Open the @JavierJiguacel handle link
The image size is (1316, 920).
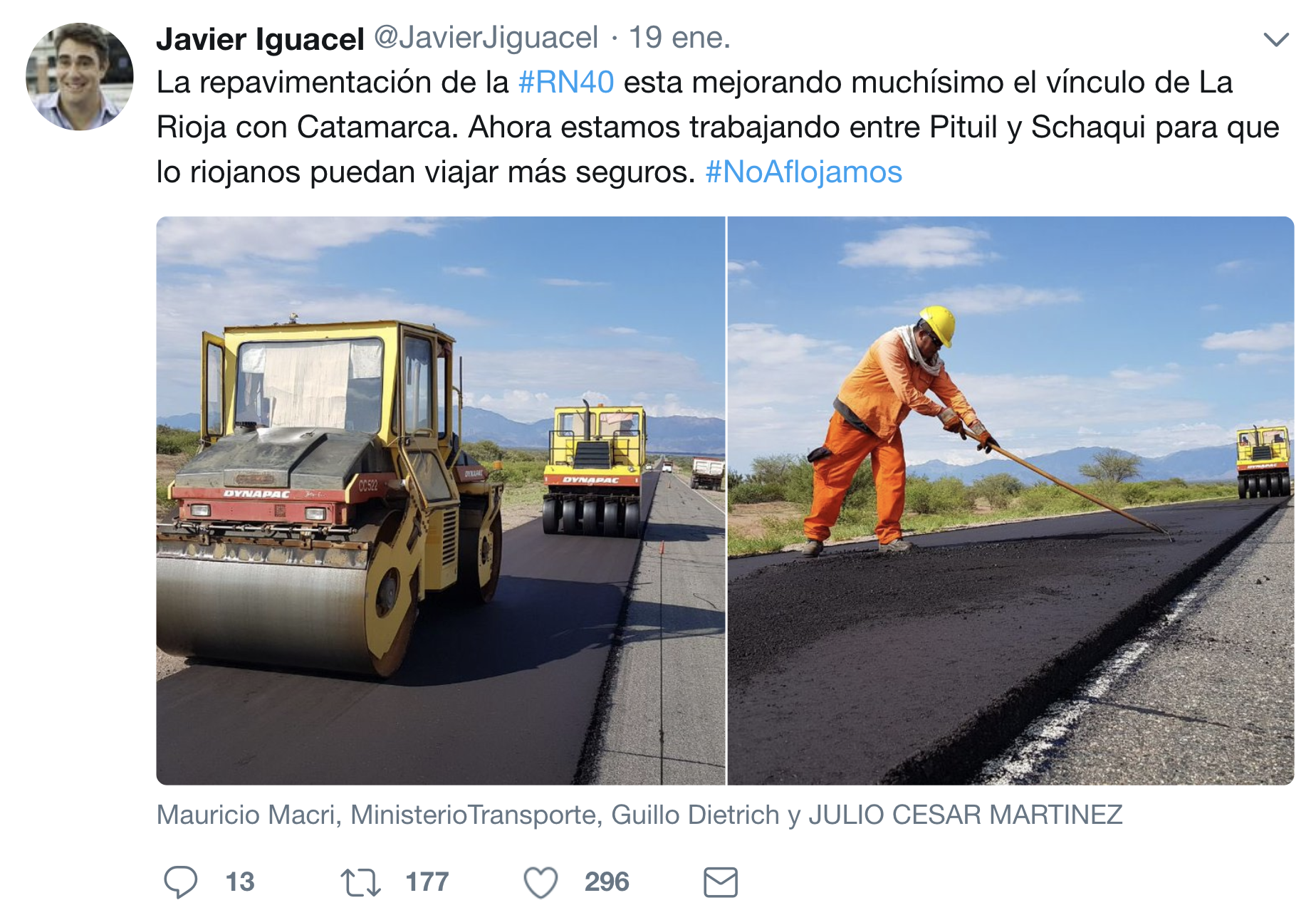486,38
